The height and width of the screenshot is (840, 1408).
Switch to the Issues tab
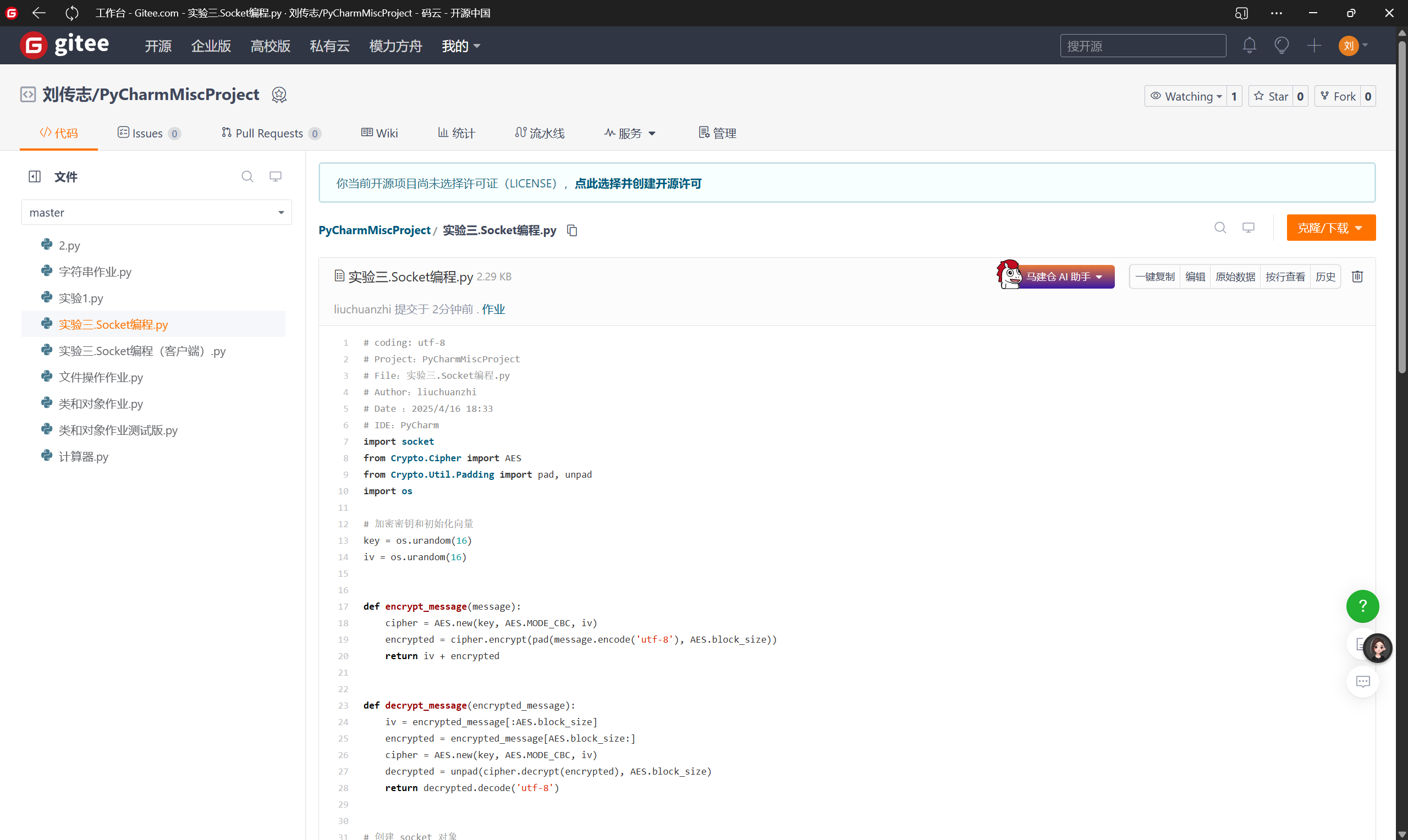(148, 133)
